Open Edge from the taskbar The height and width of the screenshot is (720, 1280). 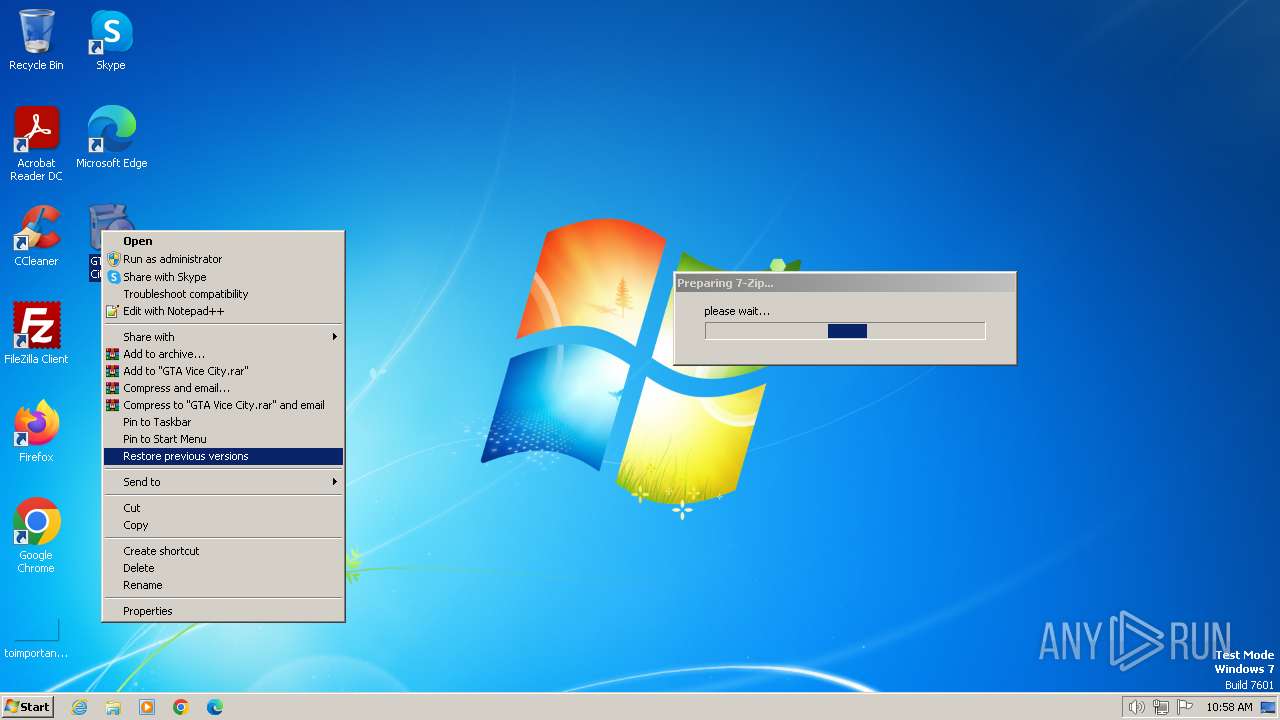point(215,707)
